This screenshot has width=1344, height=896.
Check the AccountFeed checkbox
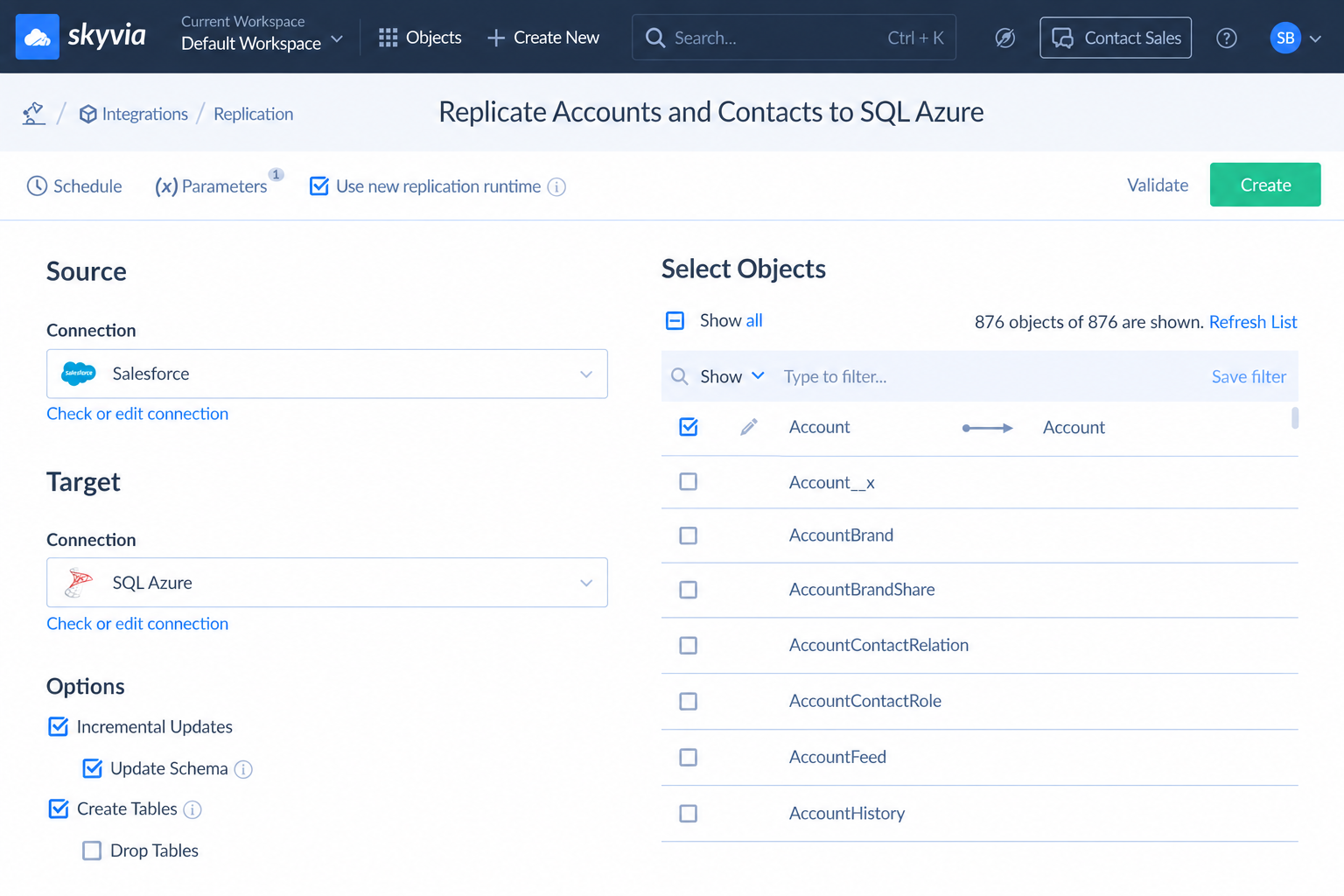689,757
